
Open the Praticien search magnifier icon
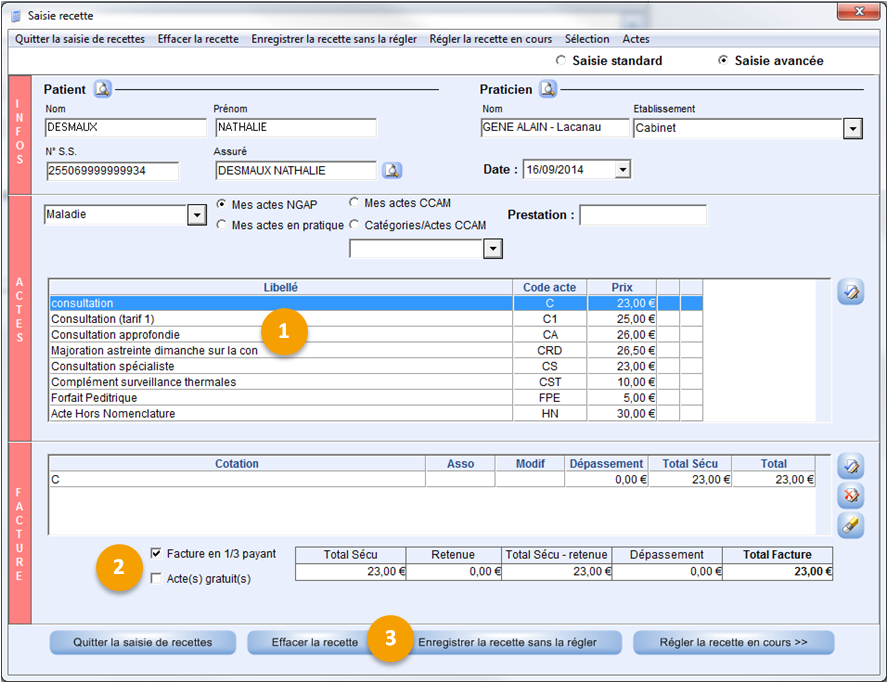pos(548,89)
